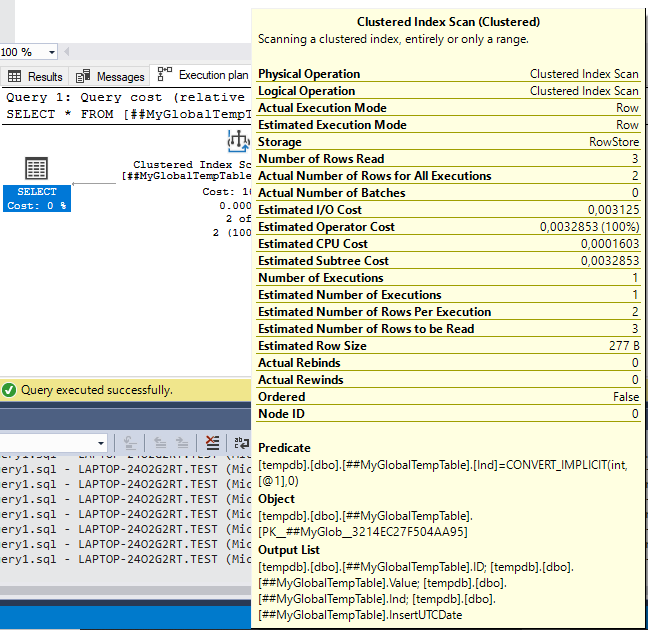This screenshot has height=630, width=648.
Task: Click the Execution plan tab diagram icon
Action: pos(165,74)
